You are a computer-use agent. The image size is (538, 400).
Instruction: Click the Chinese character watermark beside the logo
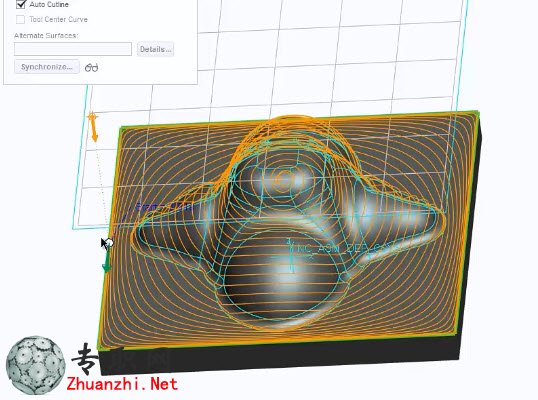(x=85, y=360)
